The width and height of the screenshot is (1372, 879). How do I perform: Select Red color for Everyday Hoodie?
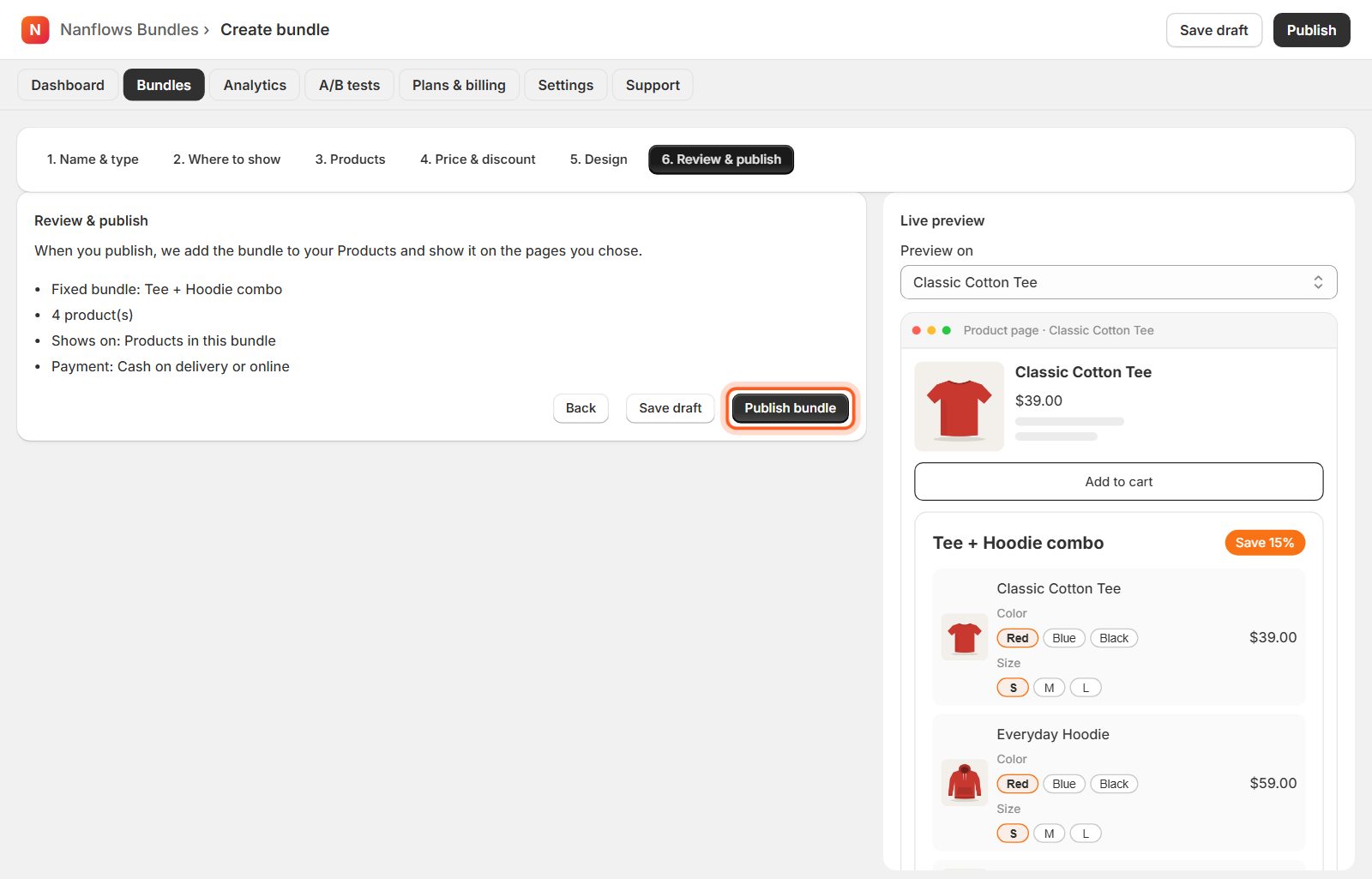pyautogui.click(x=1018, y=784)
